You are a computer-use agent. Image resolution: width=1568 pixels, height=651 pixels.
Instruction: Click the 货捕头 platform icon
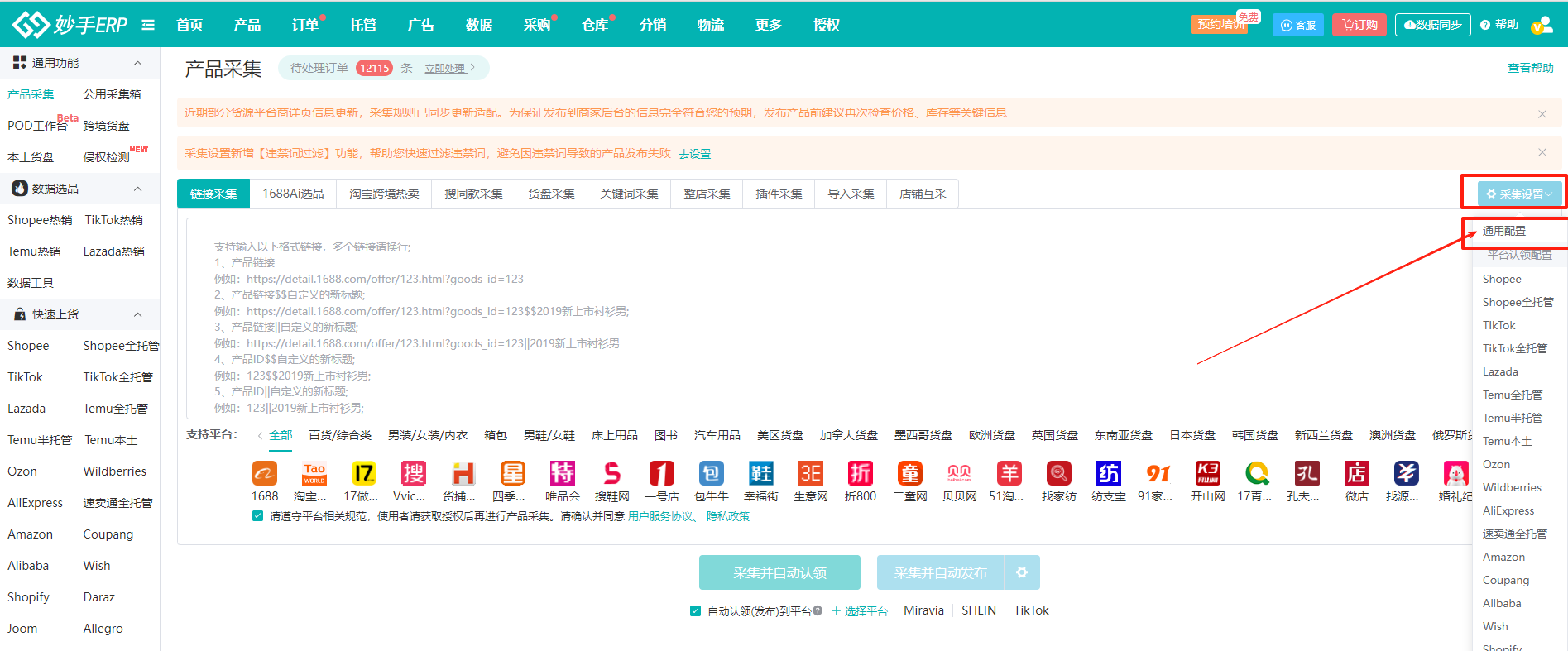pos(463,474)
